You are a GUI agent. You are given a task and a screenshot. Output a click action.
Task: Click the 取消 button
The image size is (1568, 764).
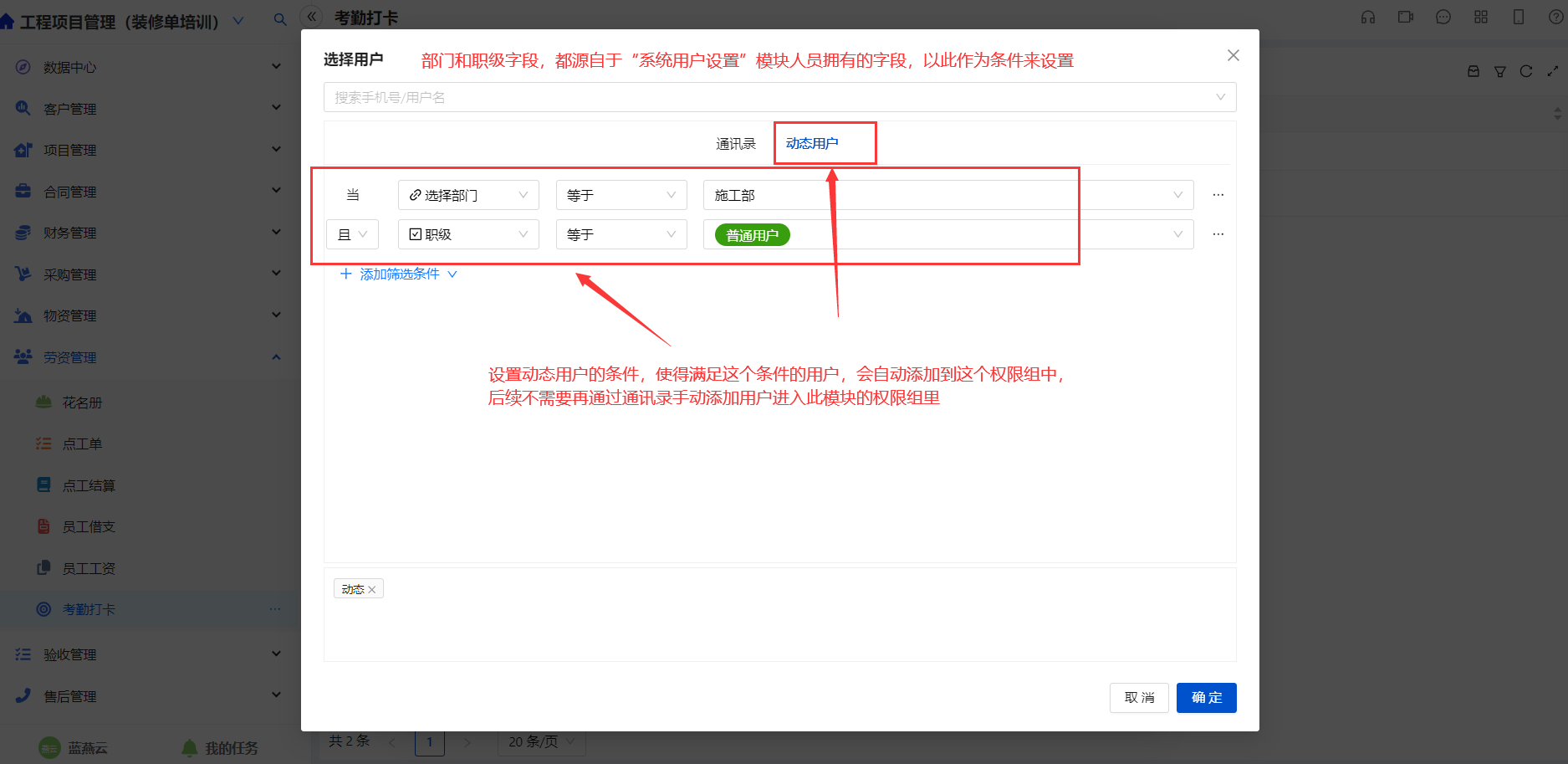pos(1139,698)
